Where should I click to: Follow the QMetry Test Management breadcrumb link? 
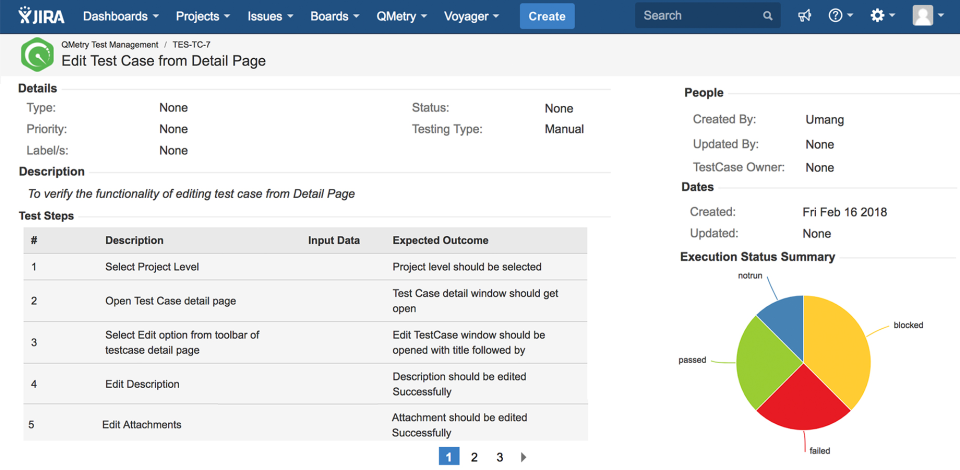click(x=110, y=45)
